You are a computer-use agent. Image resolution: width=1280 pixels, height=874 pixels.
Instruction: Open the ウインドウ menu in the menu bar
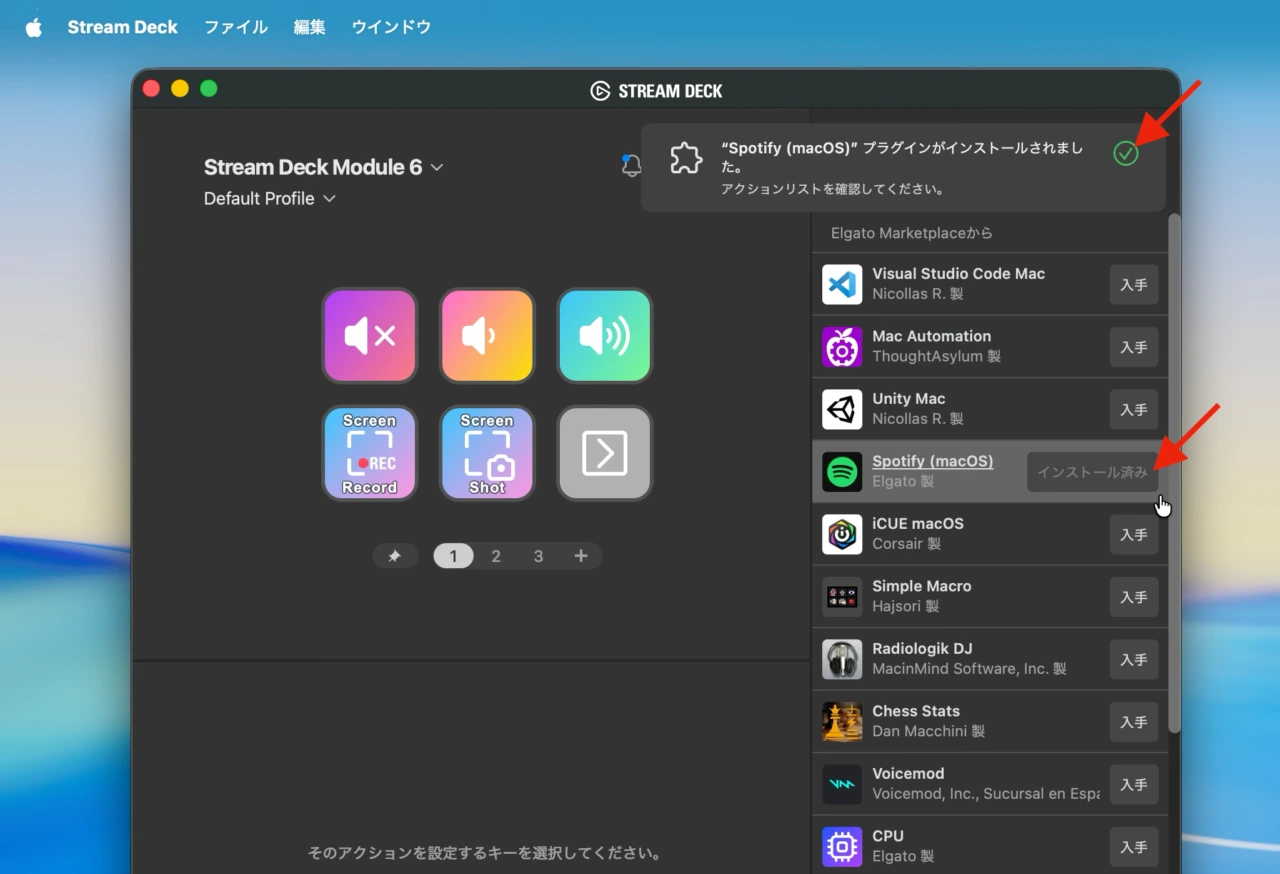click(390, 27)
